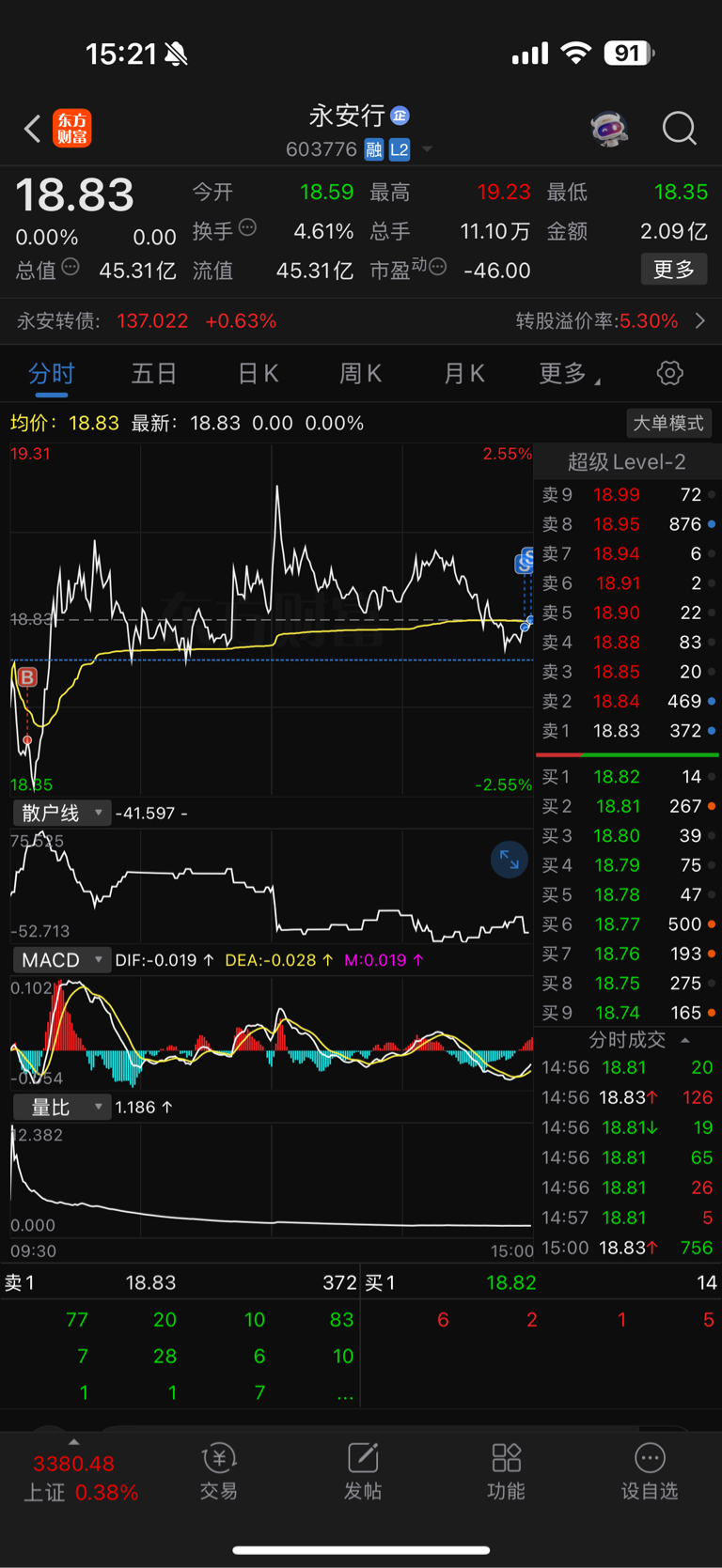Tap the 15:00 trade of 756 lots
Image resolution: width=722 pixels, height=1568 pixels.
627,1248
